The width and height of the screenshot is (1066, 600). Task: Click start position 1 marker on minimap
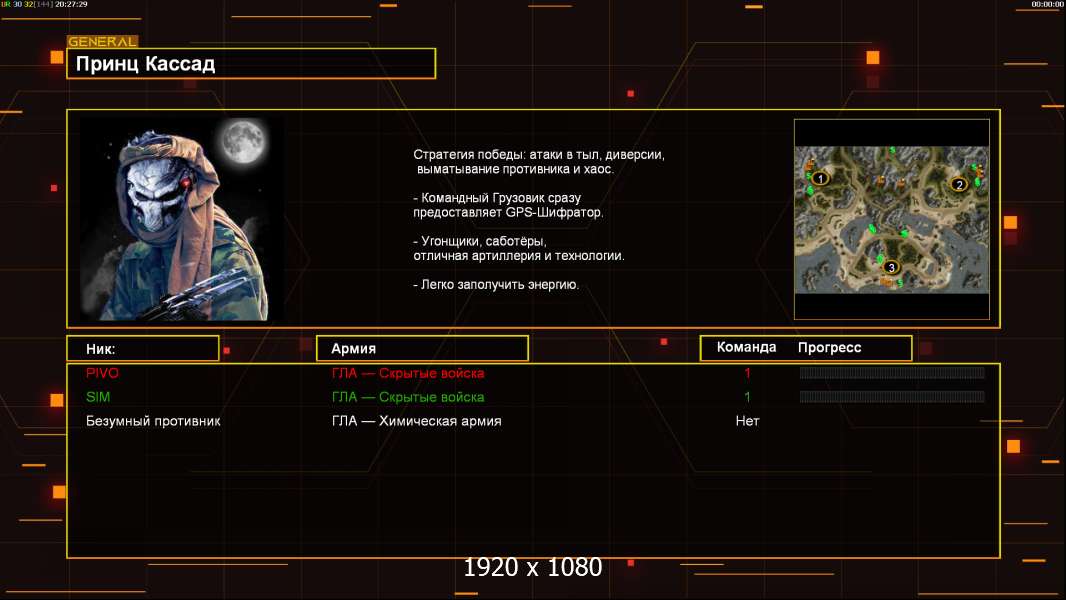pos(821,179)
